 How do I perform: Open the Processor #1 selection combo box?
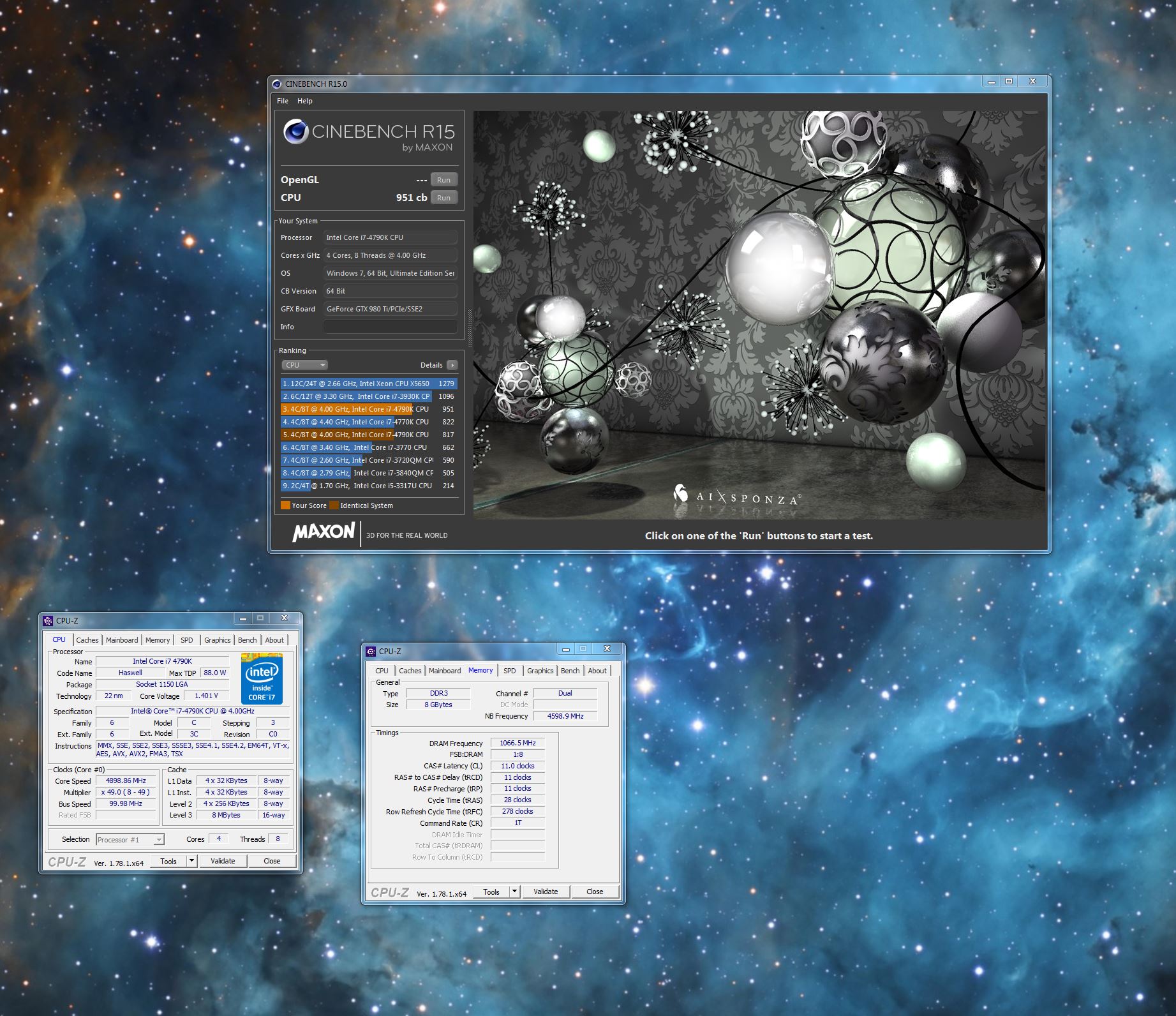tap(130, 839)
